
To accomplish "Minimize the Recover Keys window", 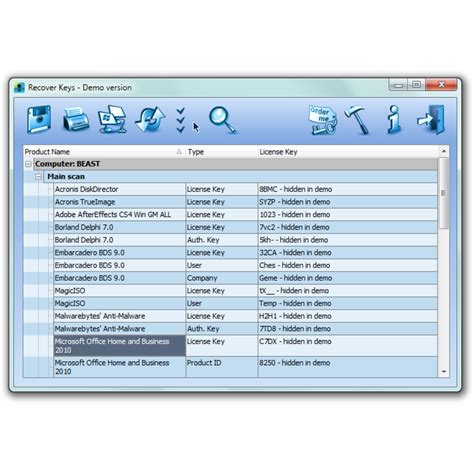I will [398, 85].
